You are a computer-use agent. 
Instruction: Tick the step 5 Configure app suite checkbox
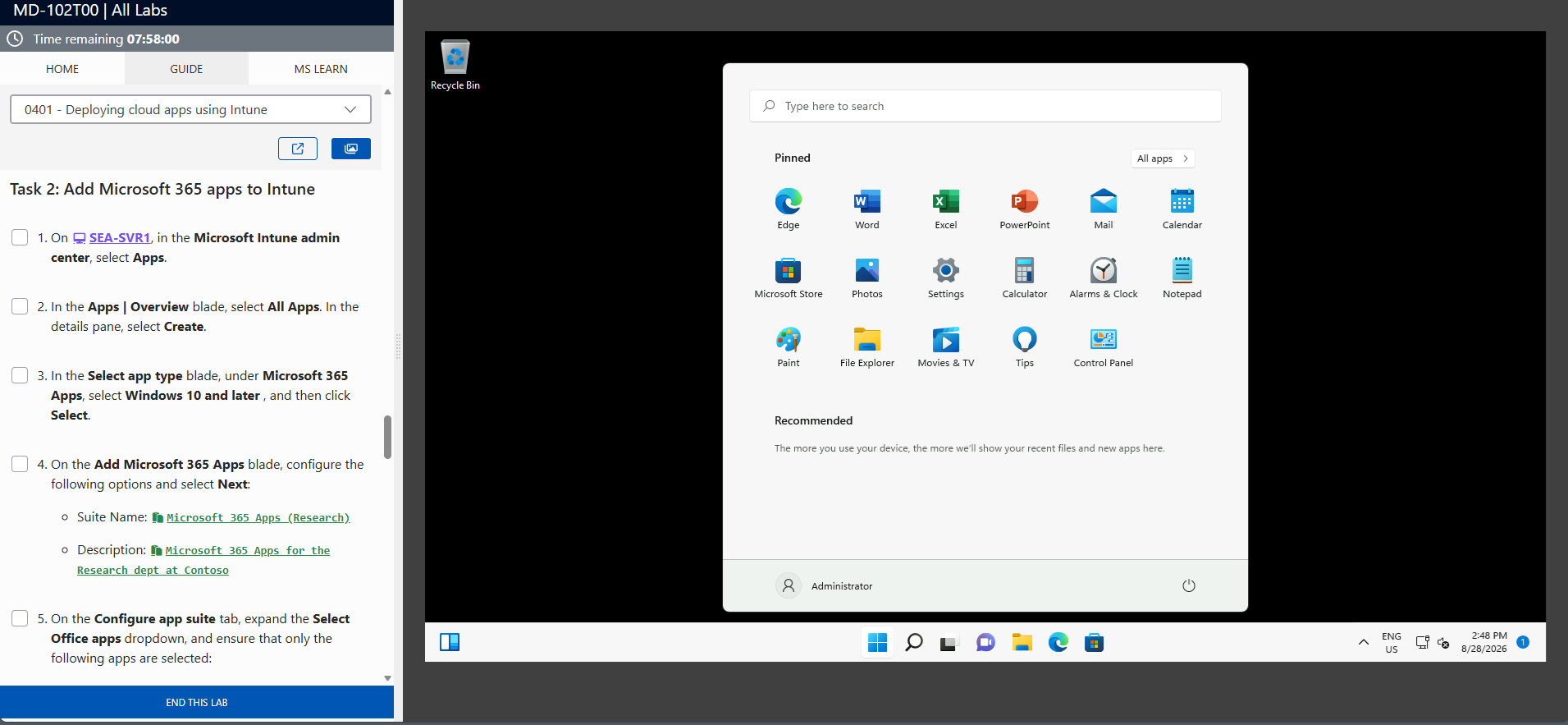click(20, 618)
